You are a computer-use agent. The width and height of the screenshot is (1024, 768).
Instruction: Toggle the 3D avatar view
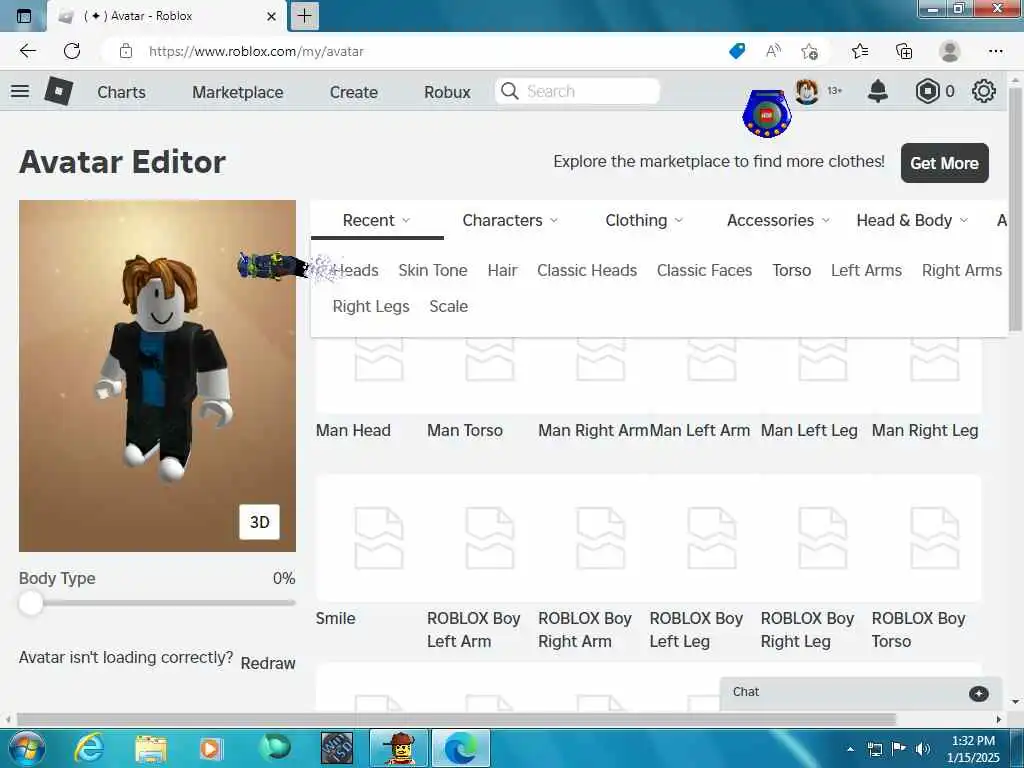[x=259, y=522]
